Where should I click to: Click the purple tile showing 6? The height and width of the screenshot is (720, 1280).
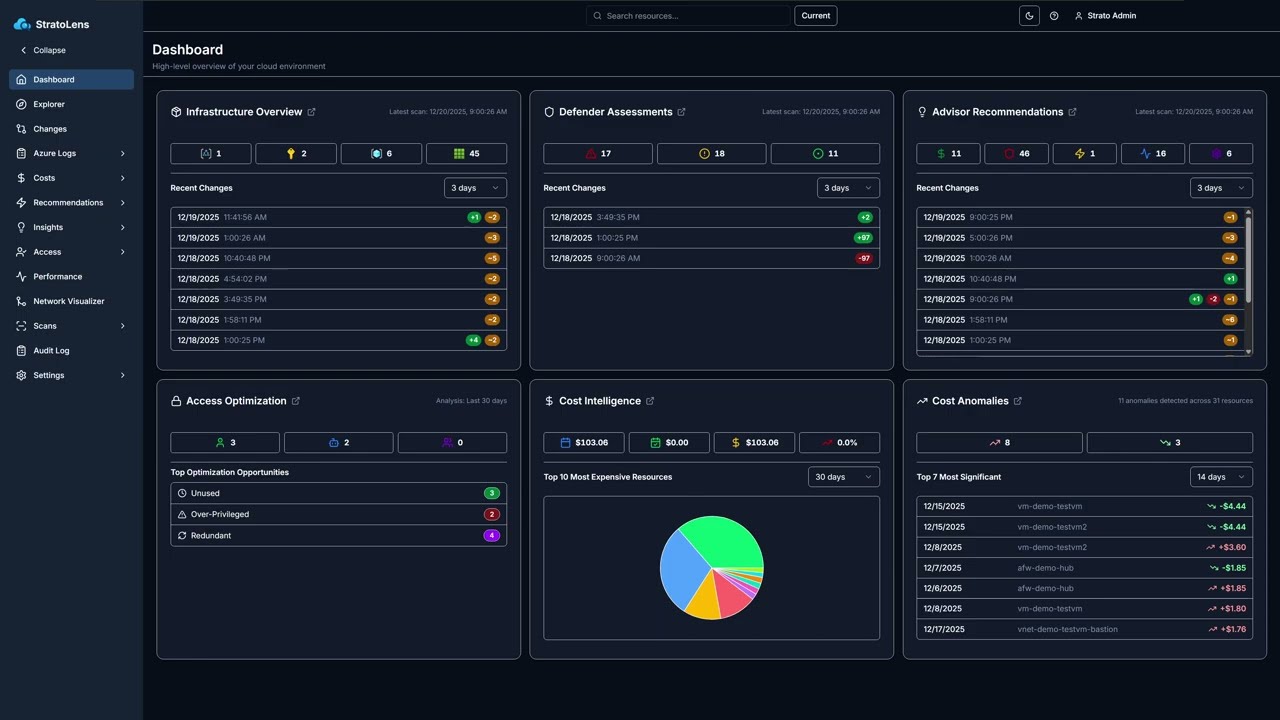(x=1221, y=153)
